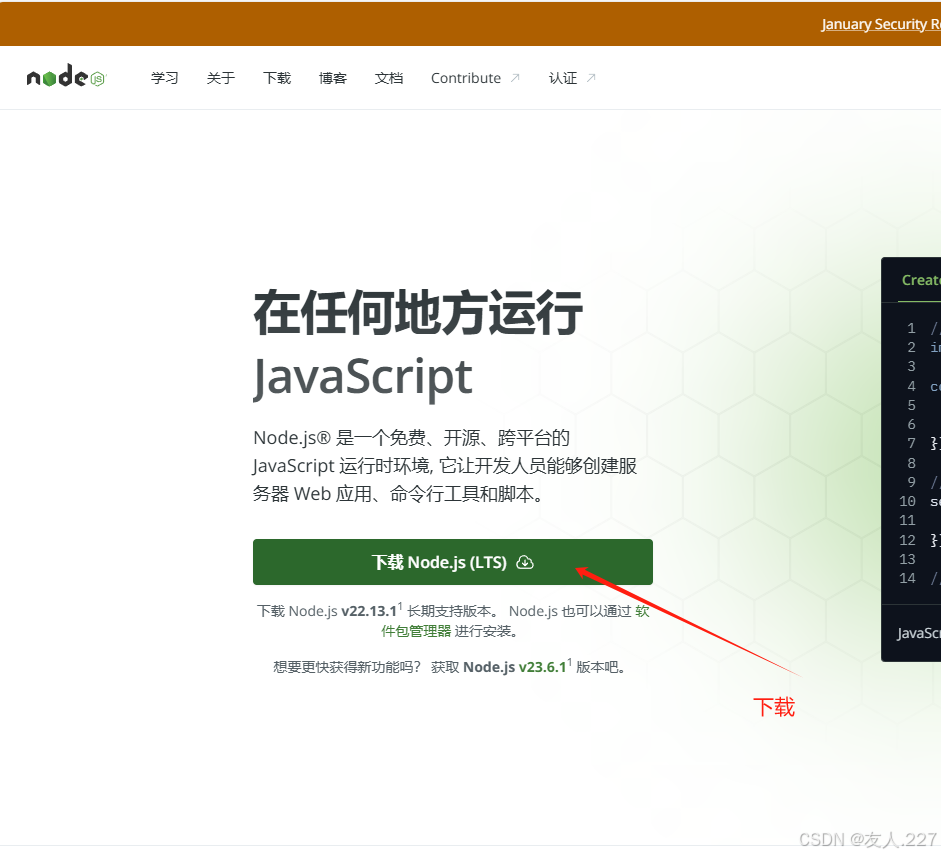Open the 关于 navigation item
The height and width of the screenshot is (855, 941).
[x=220, y=78]
